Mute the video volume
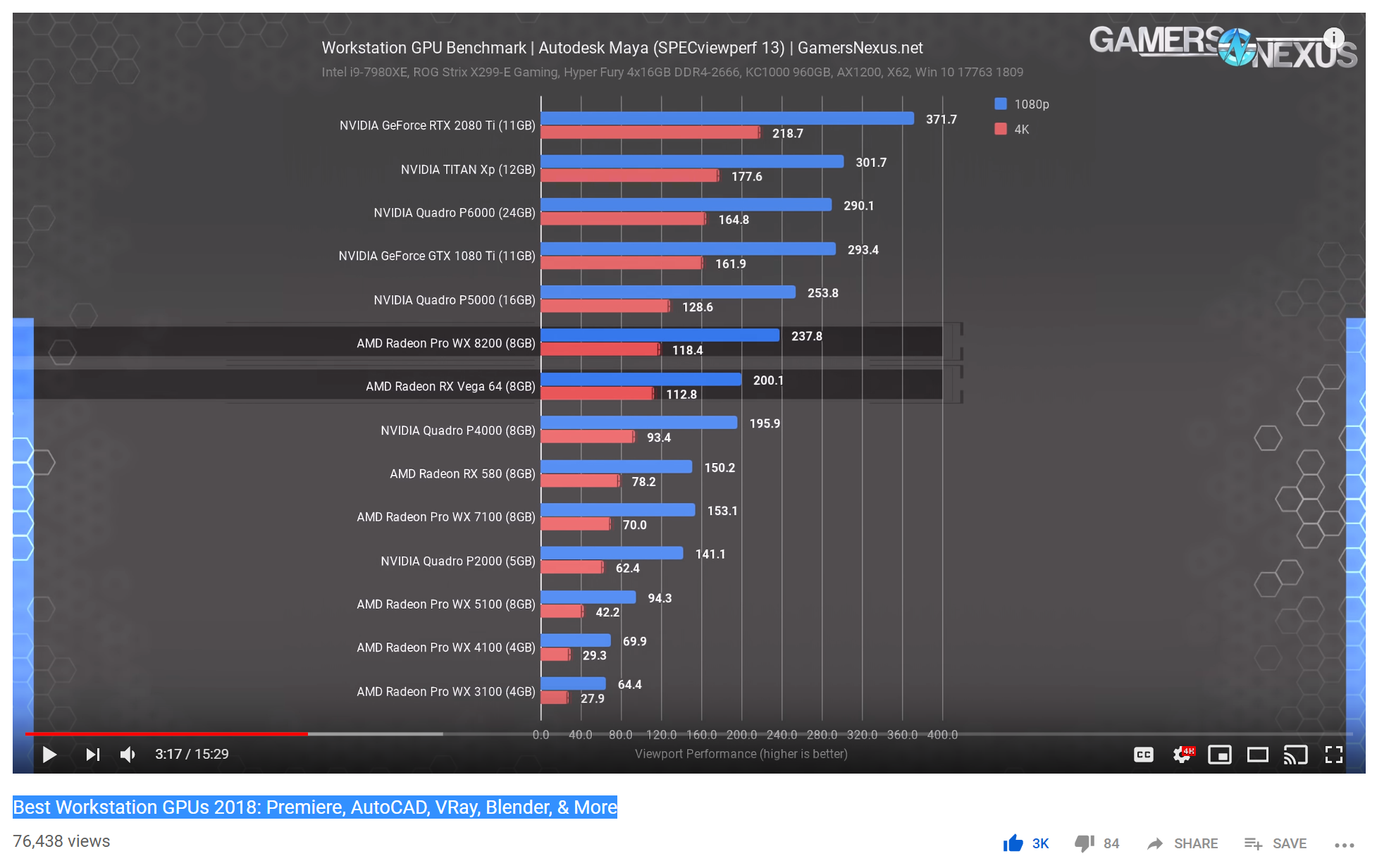Image resolution: width=1377 pixels, height=868 pixels. click(128, 755)
